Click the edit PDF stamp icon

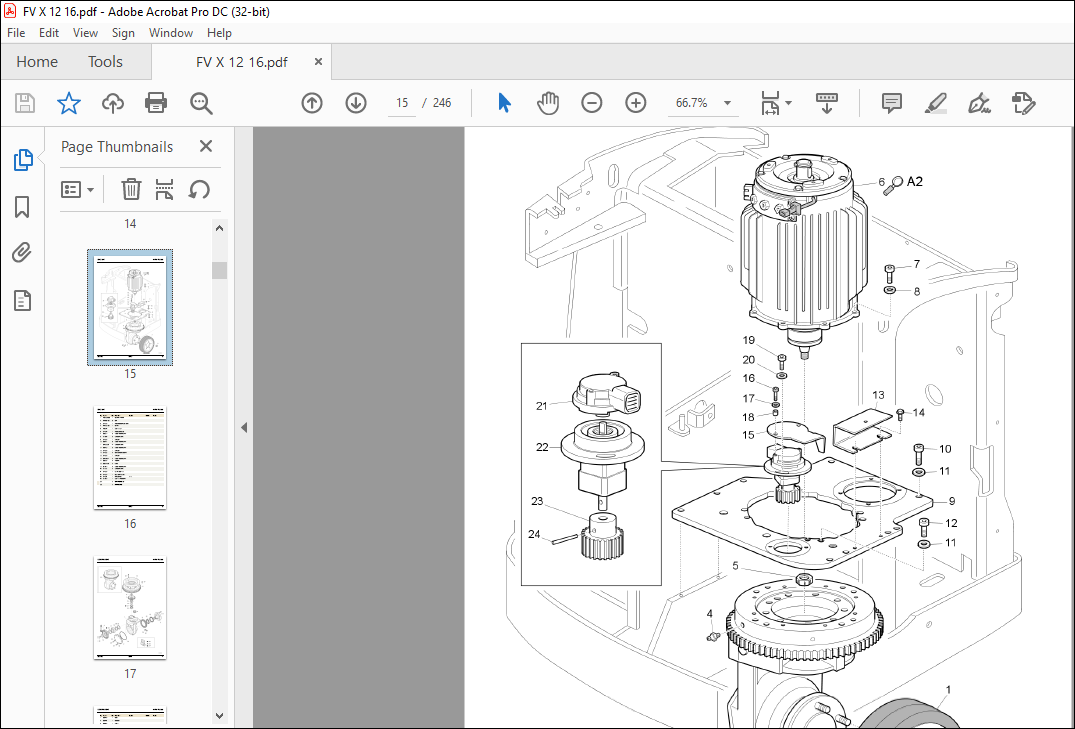pyautogui.click(x=1023, y=103)
